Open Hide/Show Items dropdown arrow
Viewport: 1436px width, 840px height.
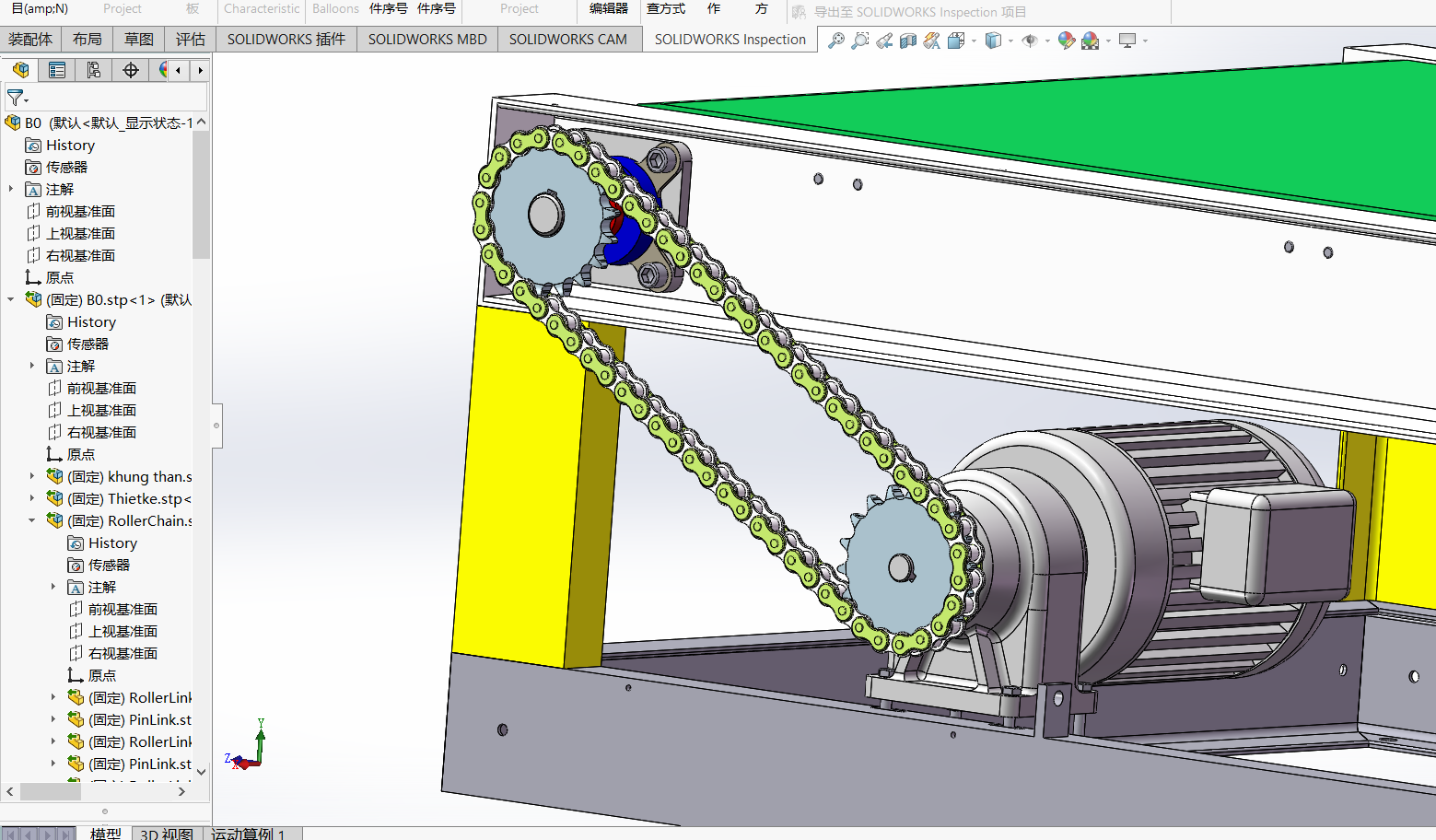click(1047, 41)
